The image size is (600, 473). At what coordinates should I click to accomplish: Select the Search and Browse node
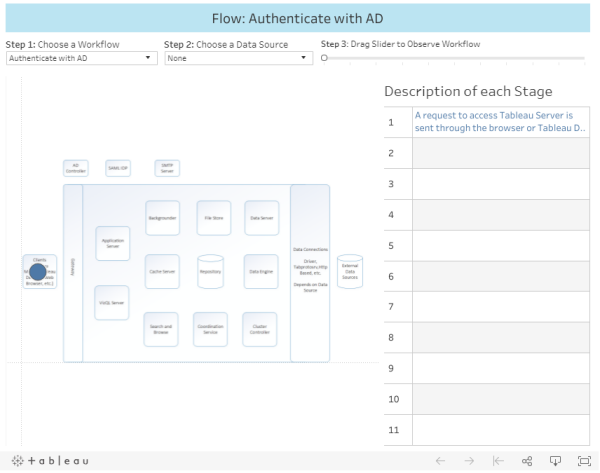click(x=161, y=329)
